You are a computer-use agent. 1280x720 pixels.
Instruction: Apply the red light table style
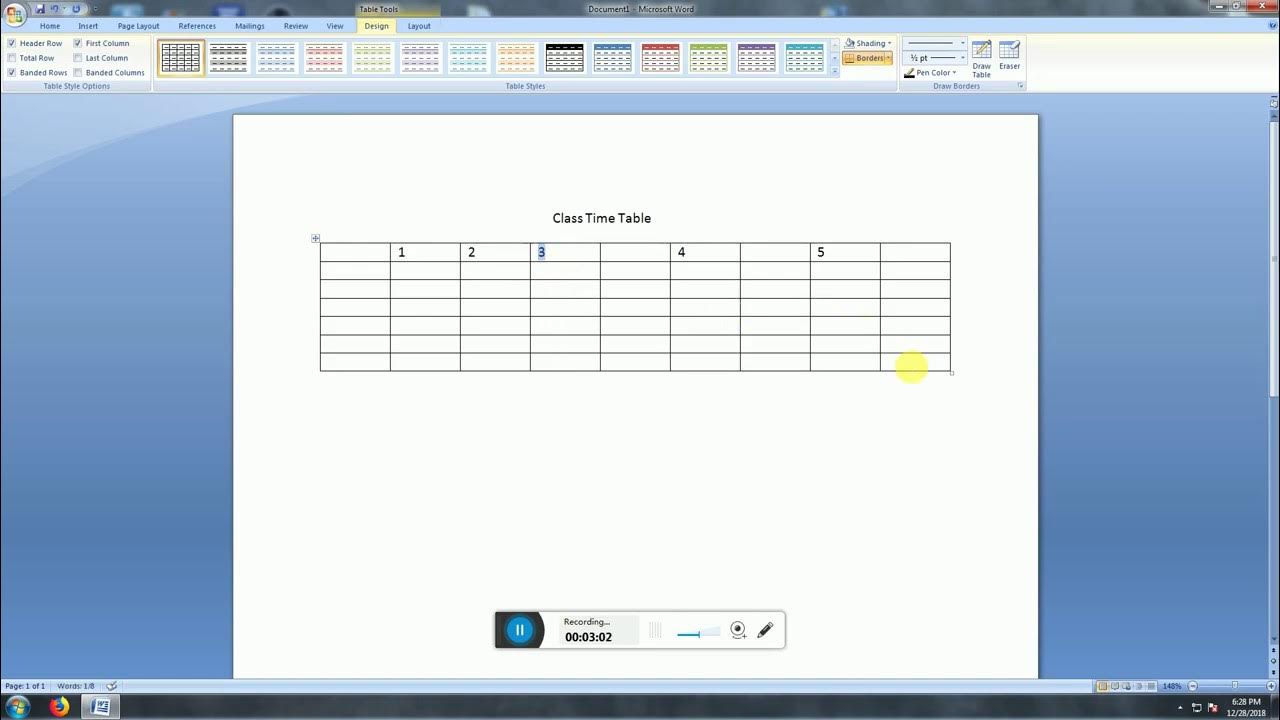tap(324, 58)
